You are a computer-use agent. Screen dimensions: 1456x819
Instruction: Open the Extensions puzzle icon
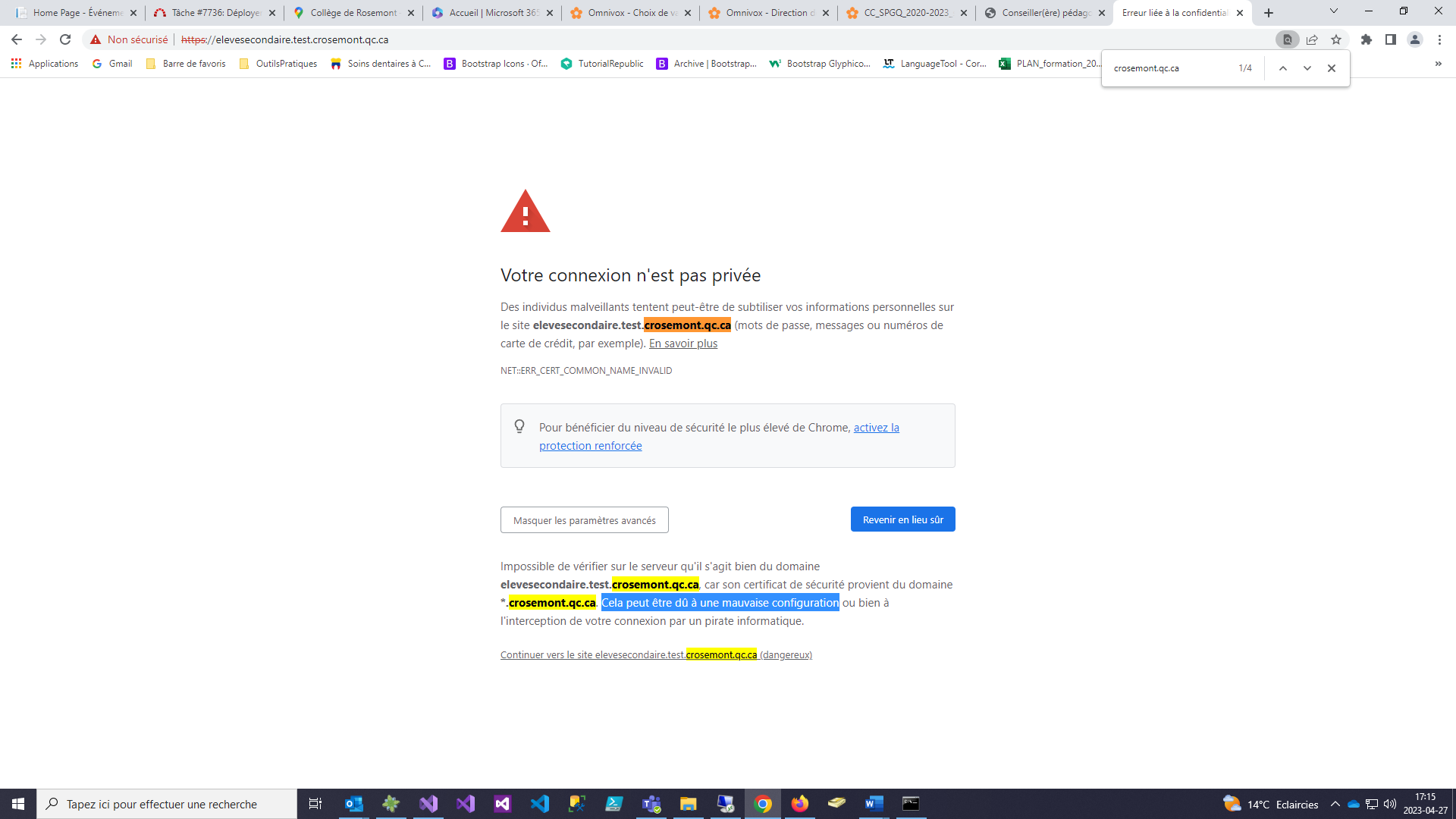1367,39
